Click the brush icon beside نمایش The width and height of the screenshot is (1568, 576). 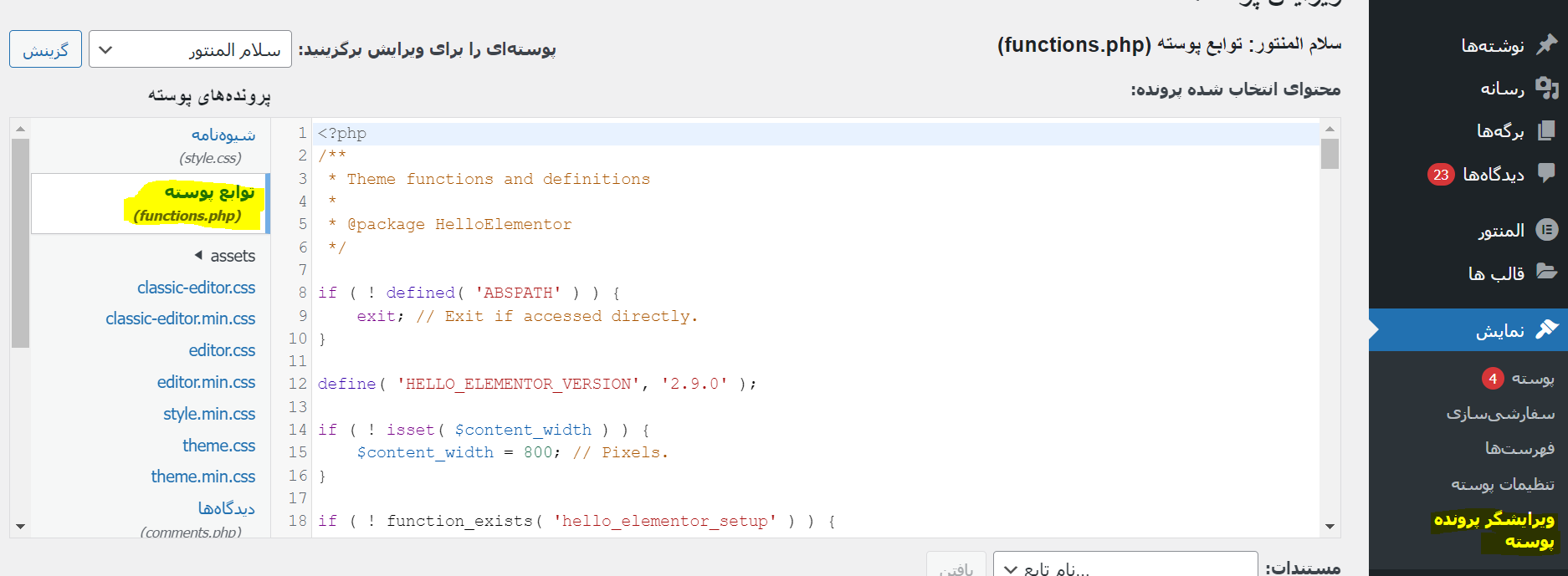coord(1547,329)
